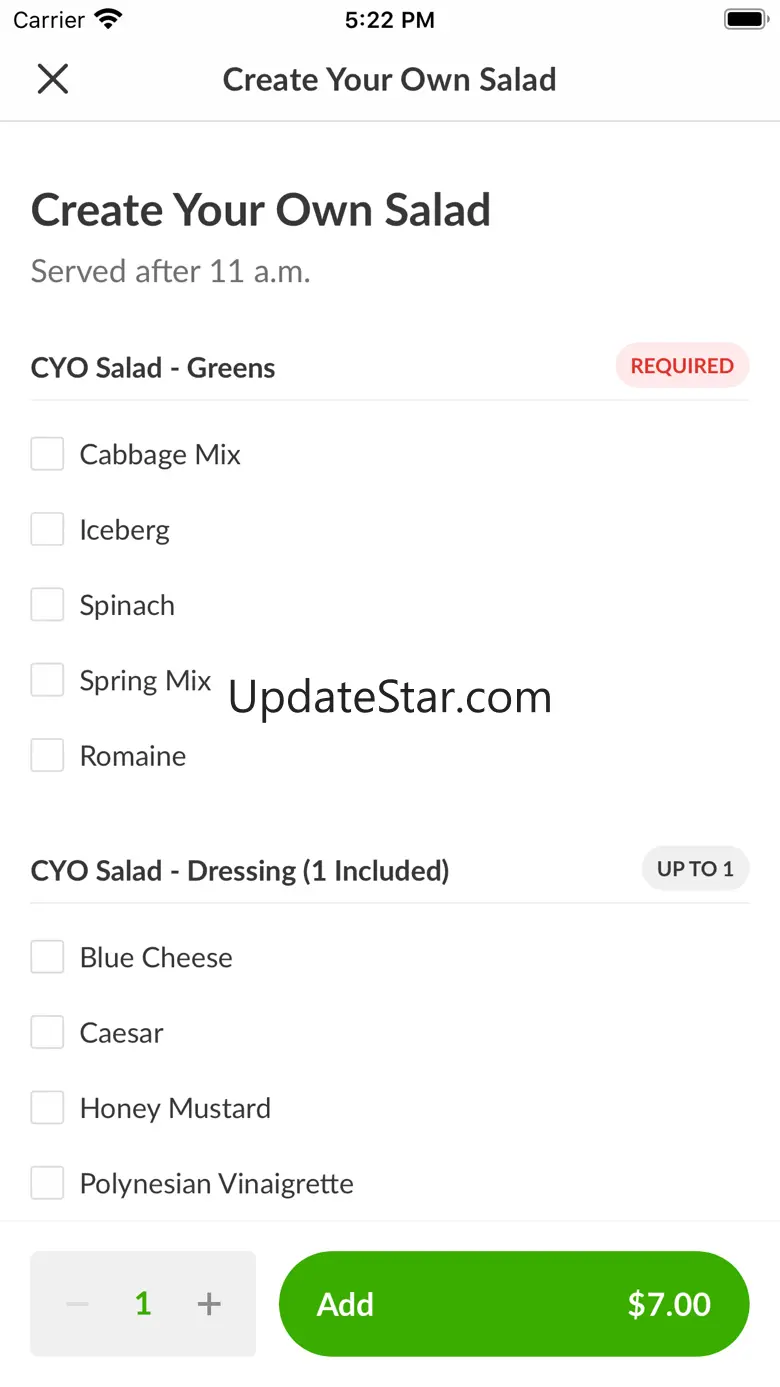The width and height of the screenshot is (780, 1387).
Task: Tap the Wi-Fi icon in status bar
Action: [x=107, y=20]
